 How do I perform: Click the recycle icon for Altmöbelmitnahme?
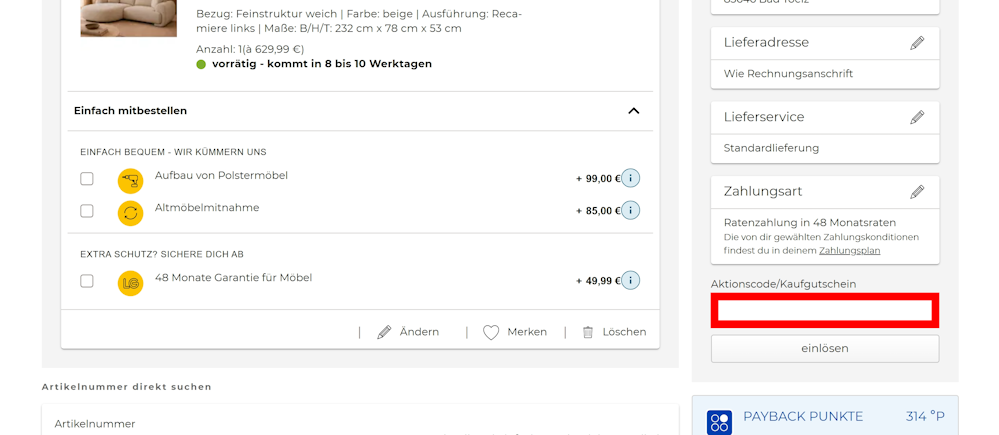[131, 213]
